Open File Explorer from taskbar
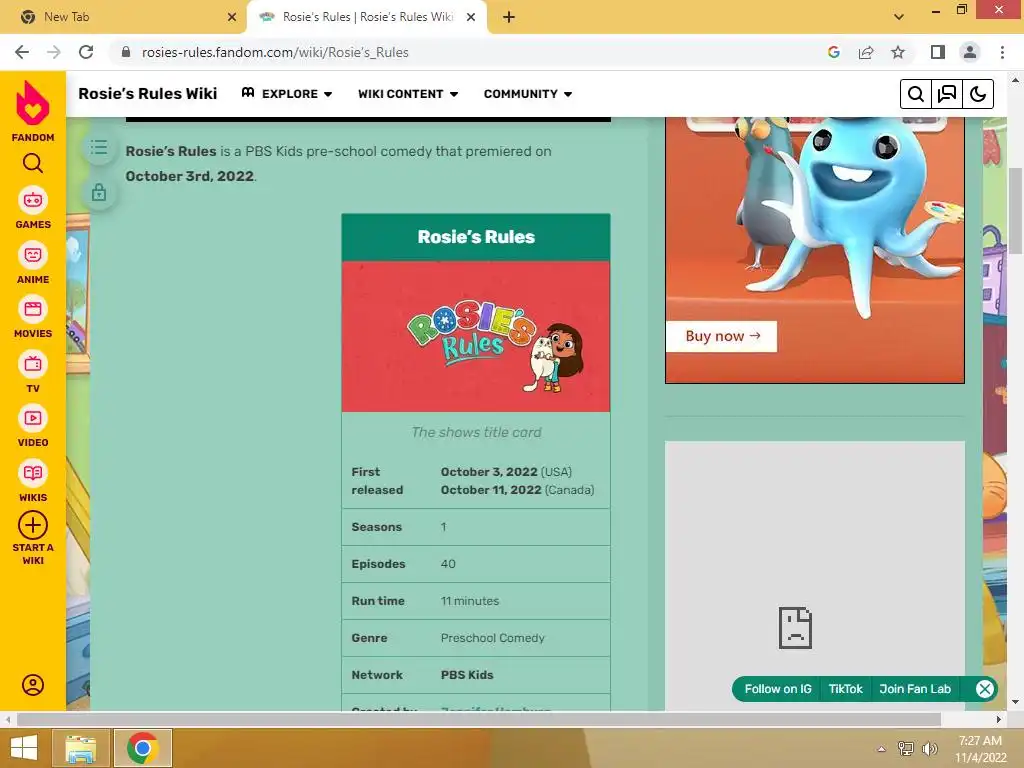 [80, 748]
